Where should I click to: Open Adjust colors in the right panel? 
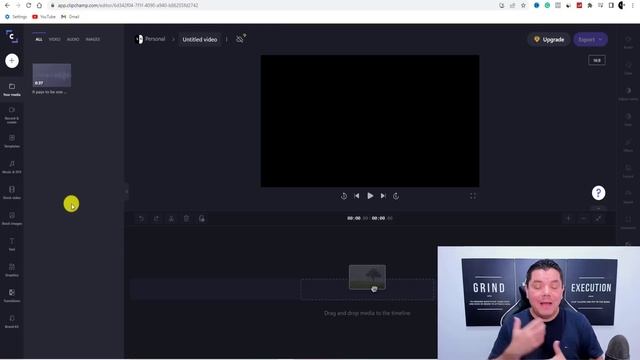click(628, 93)
